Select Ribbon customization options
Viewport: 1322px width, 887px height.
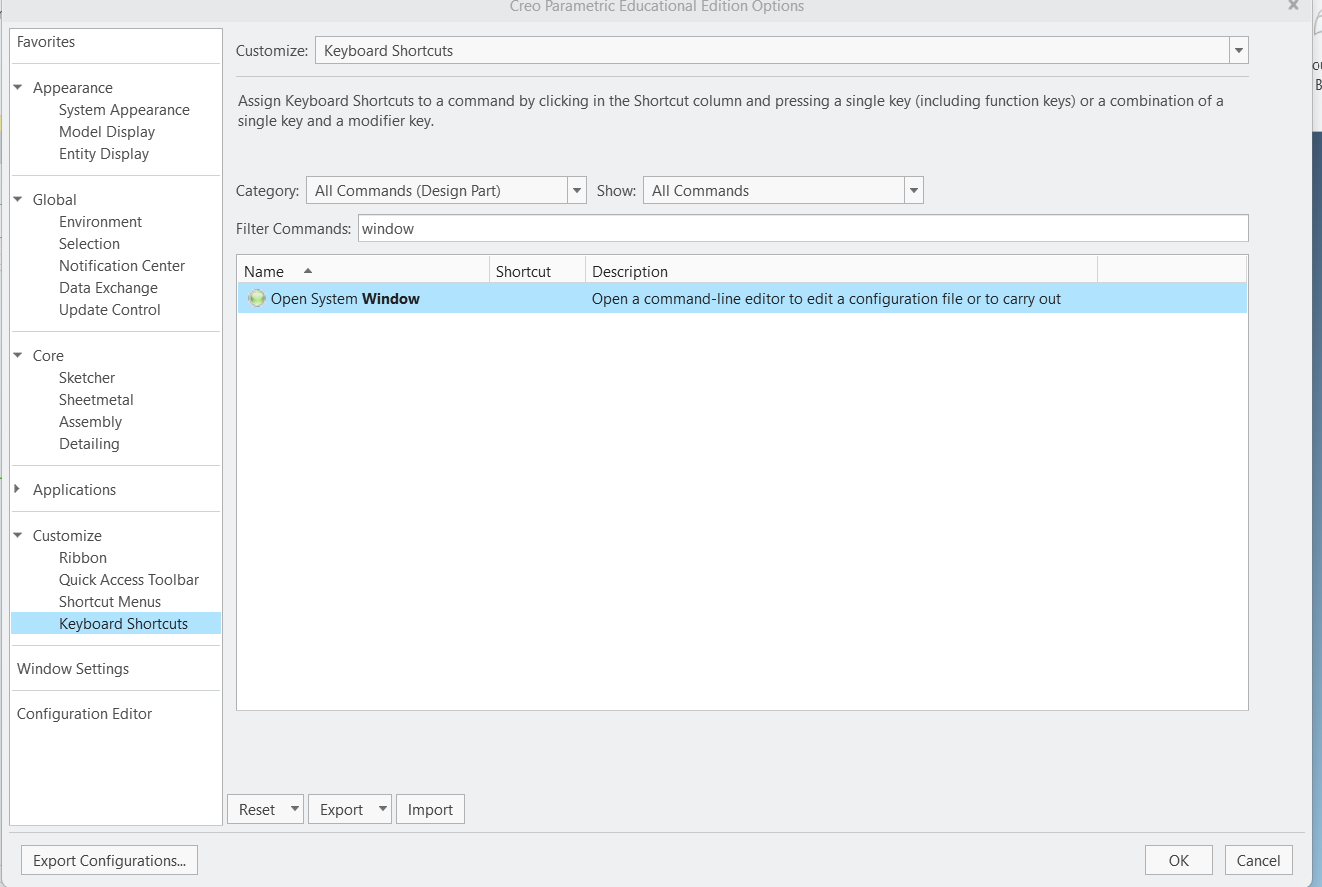coord(82,557)
